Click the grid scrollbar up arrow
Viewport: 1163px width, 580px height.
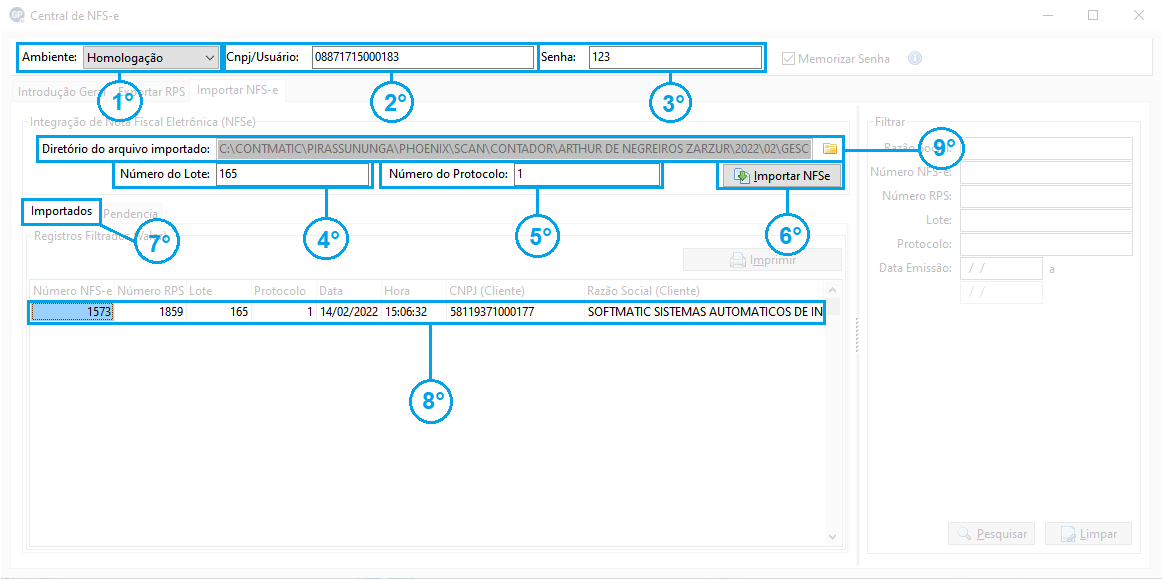(832, 290)
